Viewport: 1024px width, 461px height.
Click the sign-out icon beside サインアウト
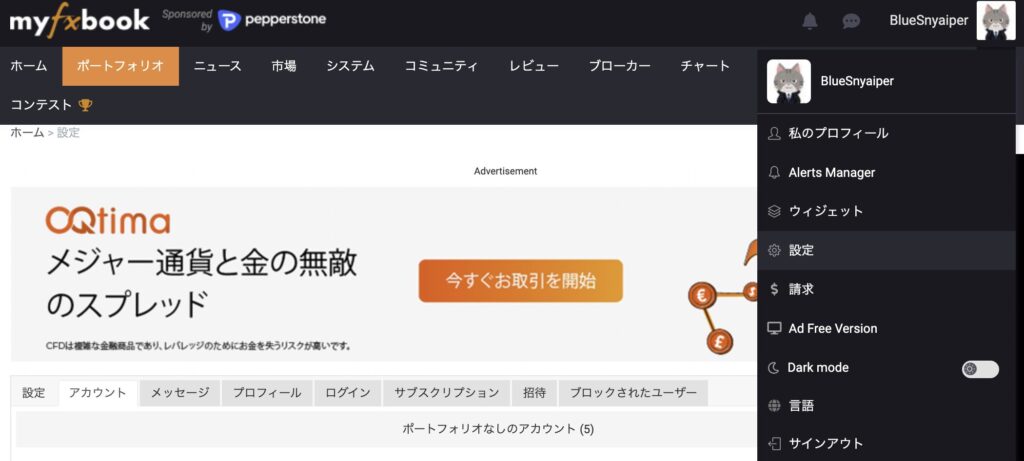tap(774, 444)
